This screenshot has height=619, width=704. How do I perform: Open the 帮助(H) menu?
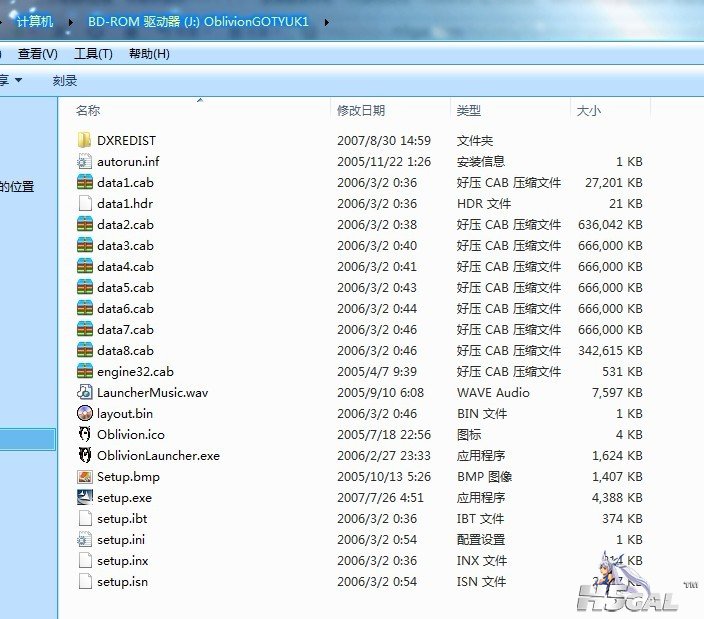coord(149,54)
